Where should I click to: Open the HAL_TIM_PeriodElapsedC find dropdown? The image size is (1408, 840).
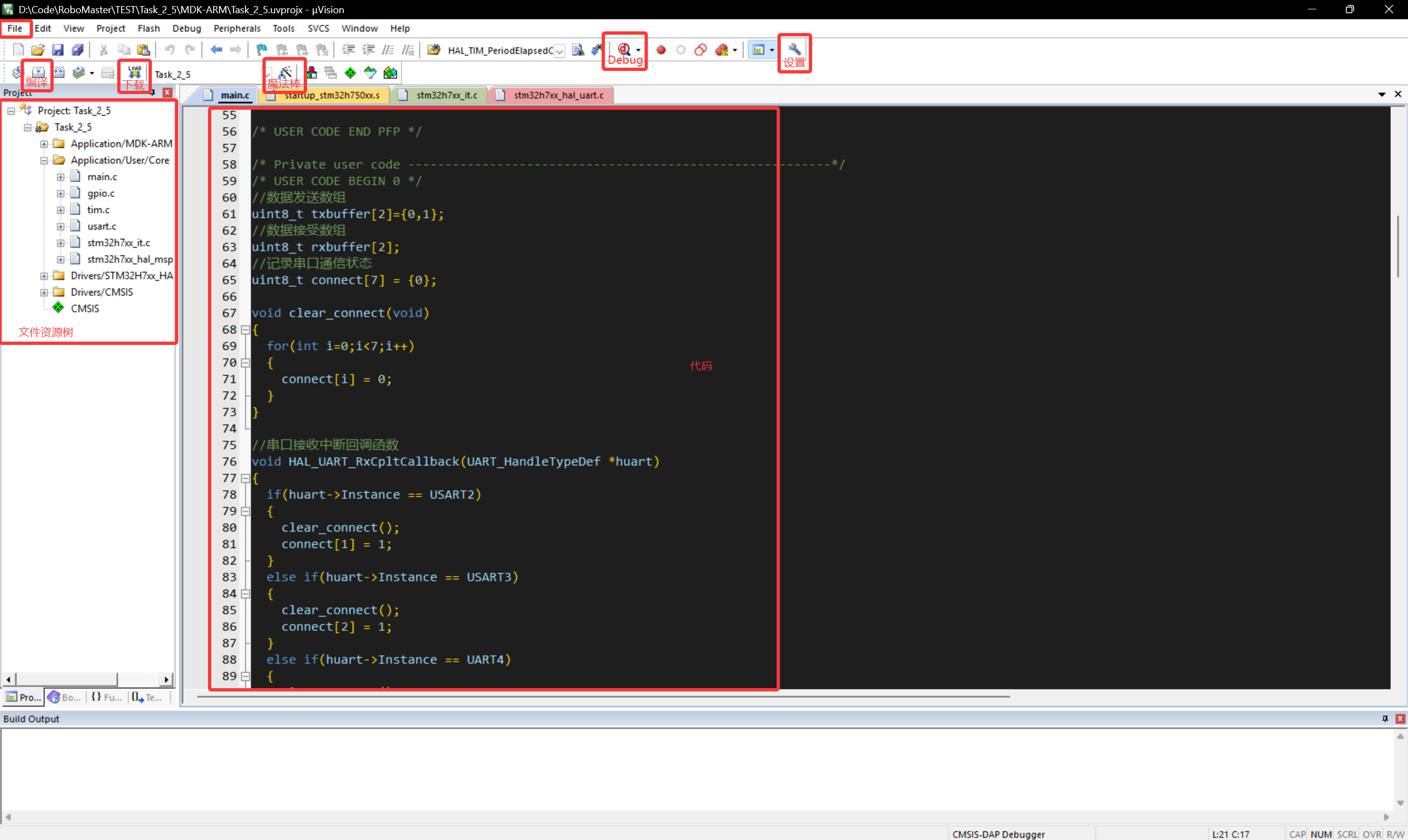tap(560, 51)
